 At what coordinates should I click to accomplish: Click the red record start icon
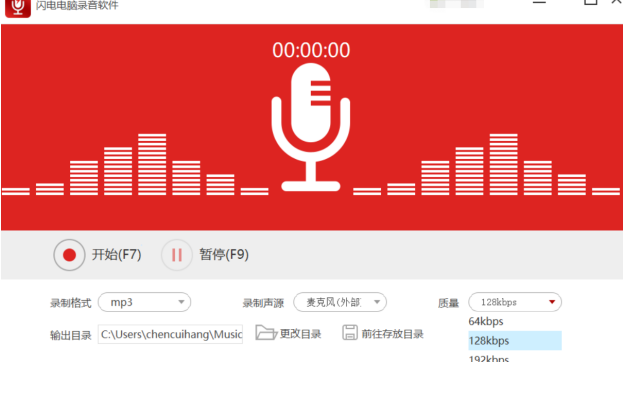point(69,255)
